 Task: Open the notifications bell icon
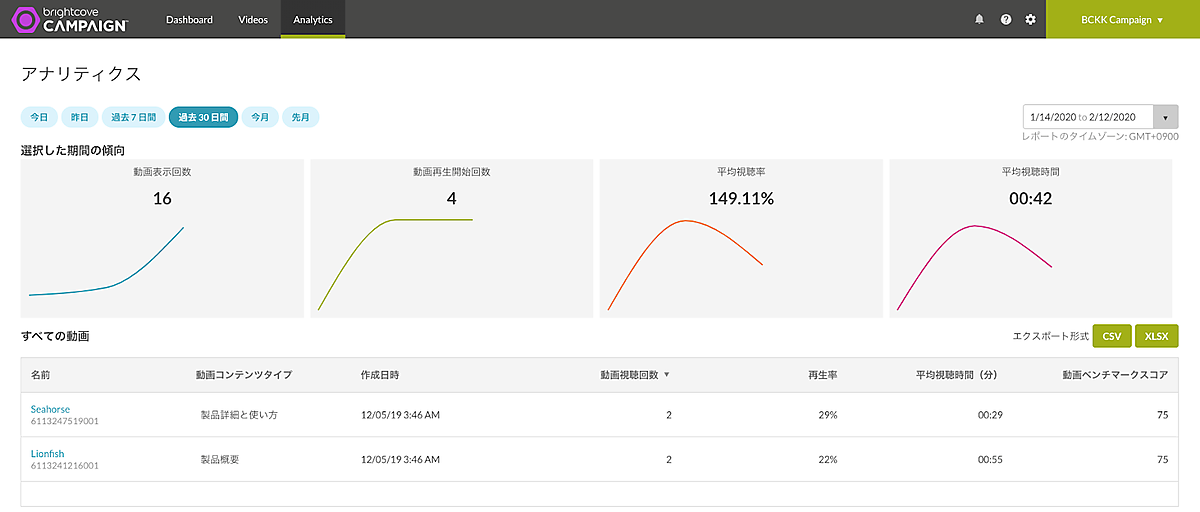[979, 19]
